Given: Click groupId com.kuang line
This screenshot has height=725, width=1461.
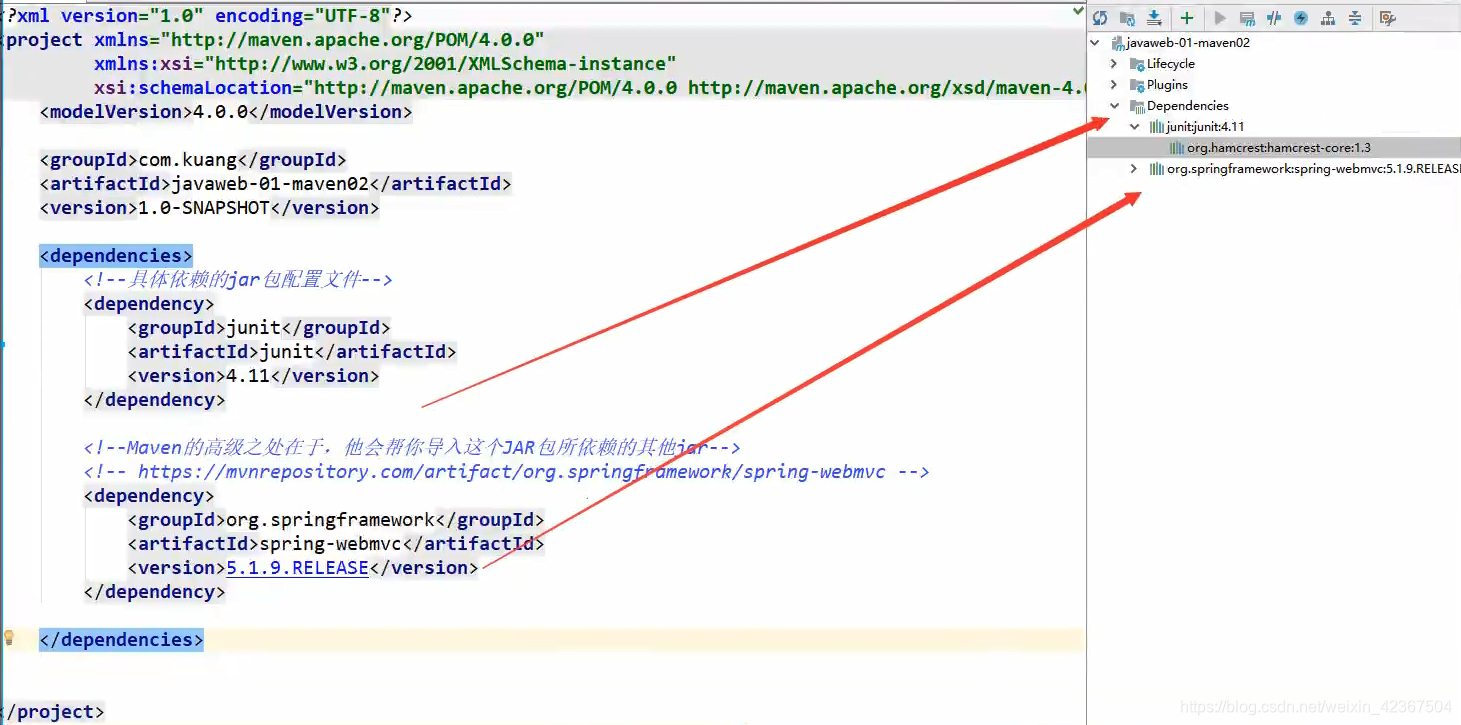Looking at the screenshot, I should (x=193, y=160).
